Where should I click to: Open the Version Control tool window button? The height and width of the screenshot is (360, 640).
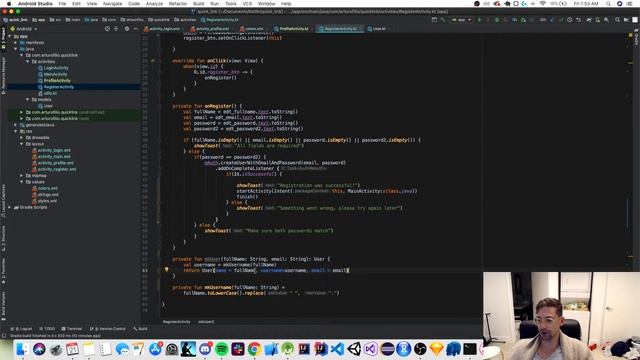[x=108, y=329]
